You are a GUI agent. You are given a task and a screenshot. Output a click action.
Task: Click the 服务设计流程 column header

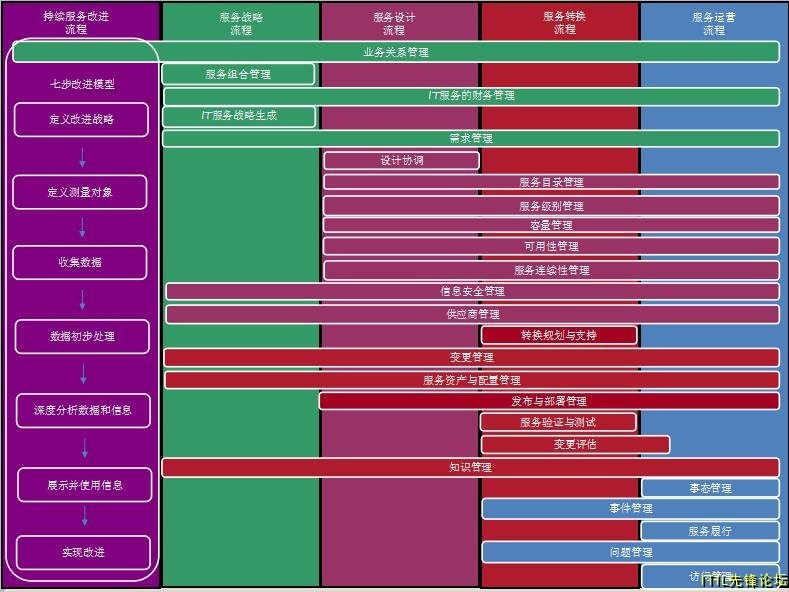pos(394,23)
